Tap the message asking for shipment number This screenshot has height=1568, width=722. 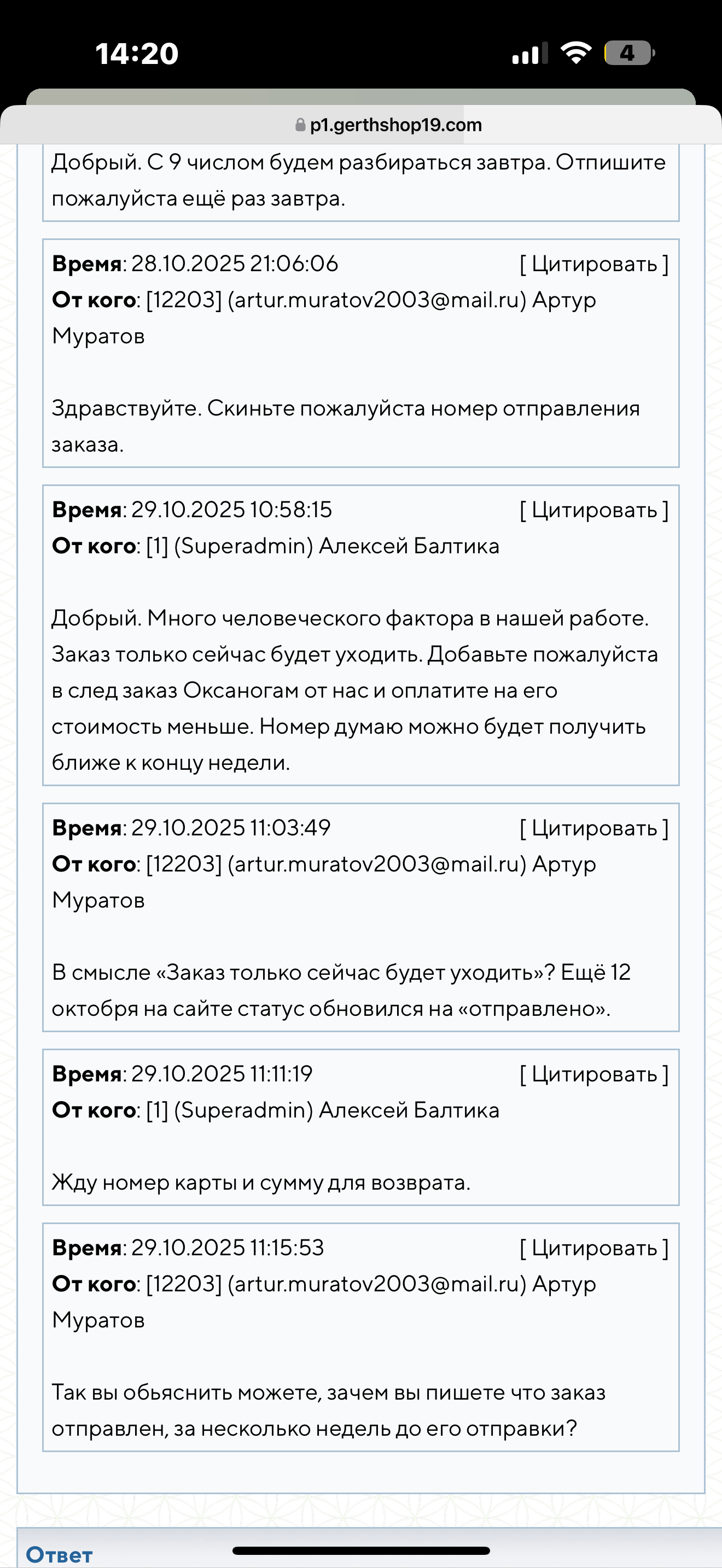[345, 426]
